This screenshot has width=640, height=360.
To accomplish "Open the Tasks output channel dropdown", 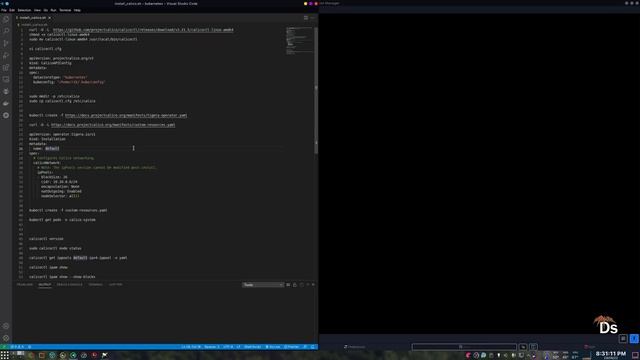I will tap(263, 284).
